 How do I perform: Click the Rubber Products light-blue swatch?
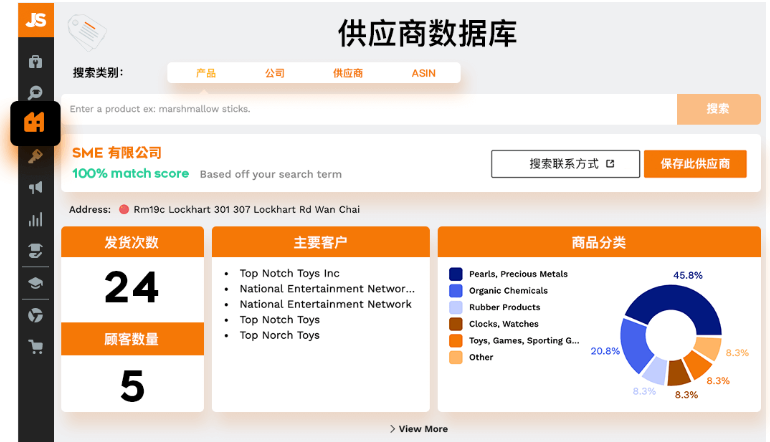click(456, 307)
